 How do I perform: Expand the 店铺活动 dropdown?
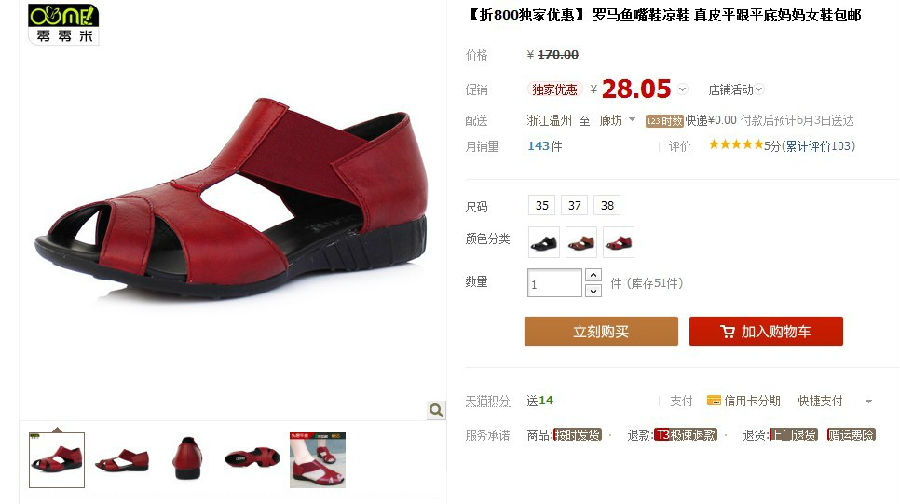[736, 90]
